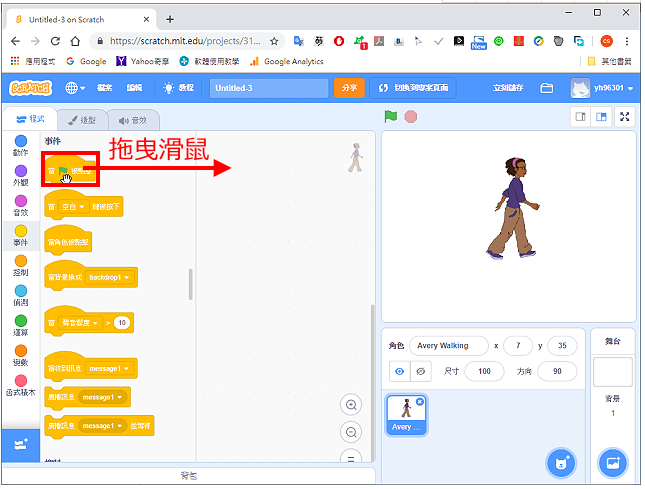Zoom in the code workspace
Viewport: 645px width, 489px height.
[x=351, y=405]
